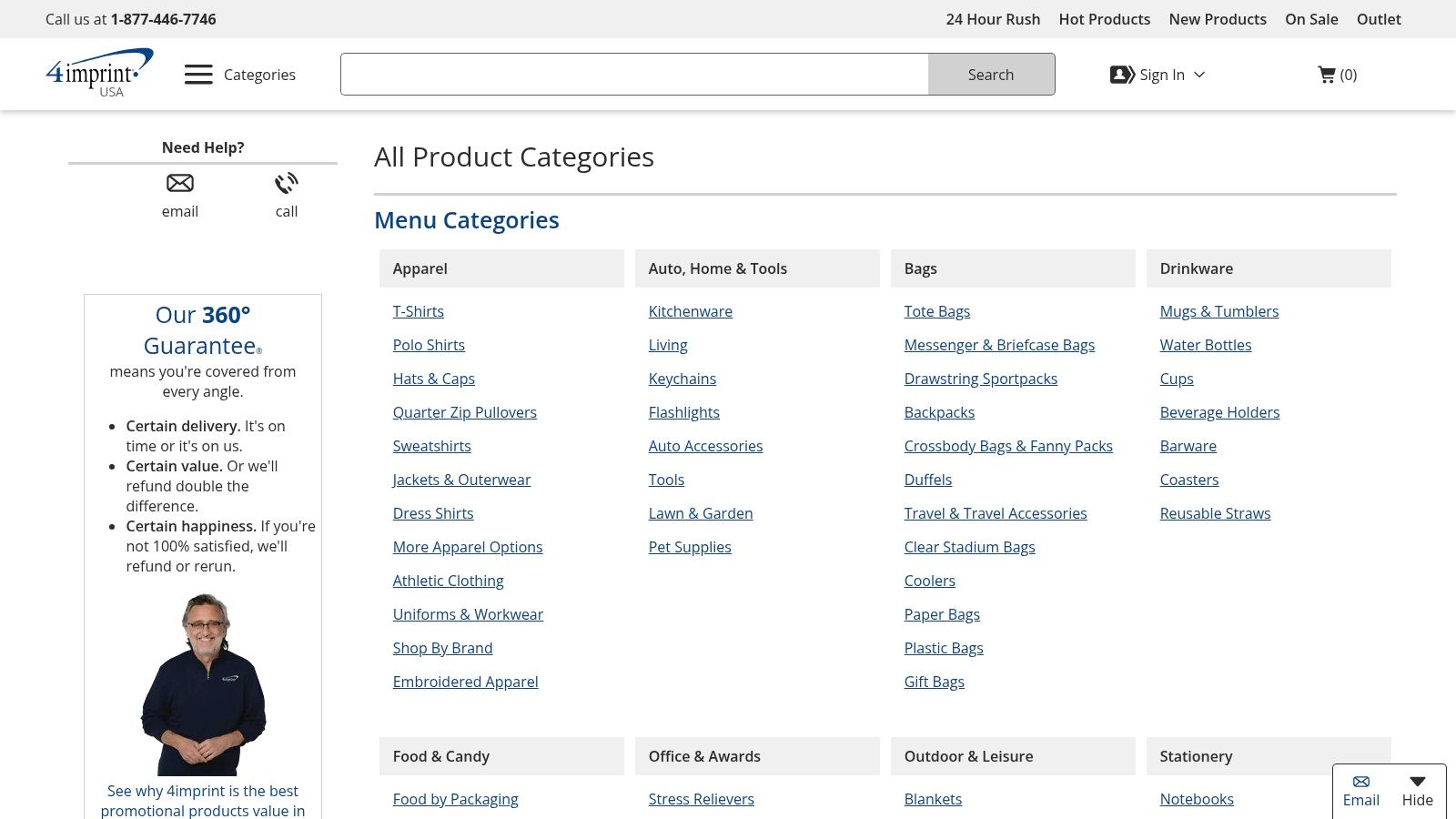Screen dimensions: 1456x819
Task: Go to the On Sale menu item
Action: (1311, 19)
